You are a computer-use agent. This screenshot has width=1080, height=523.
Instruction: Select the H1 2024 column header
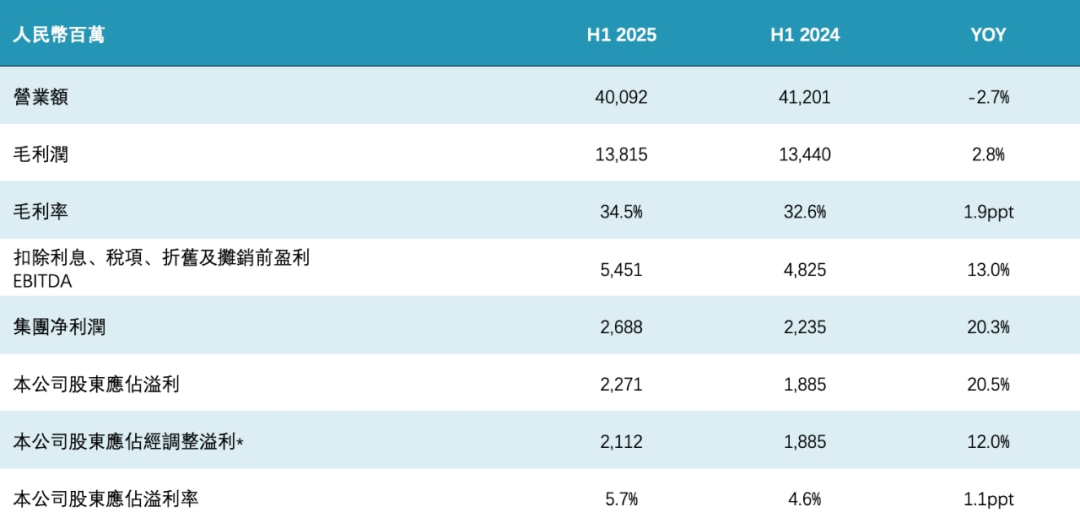coord(804,35)
